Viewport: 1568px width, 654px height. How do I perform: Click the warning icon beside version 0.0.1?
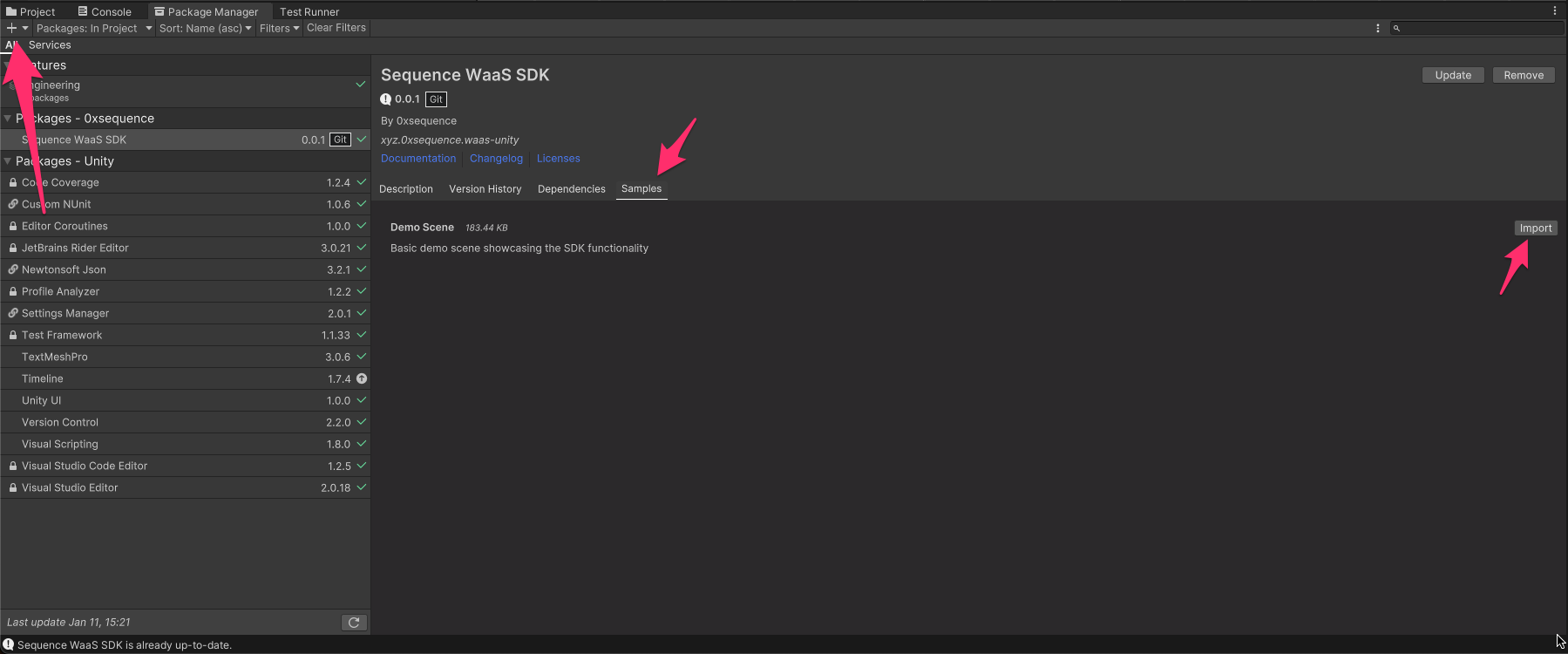[x=386, y=99]
